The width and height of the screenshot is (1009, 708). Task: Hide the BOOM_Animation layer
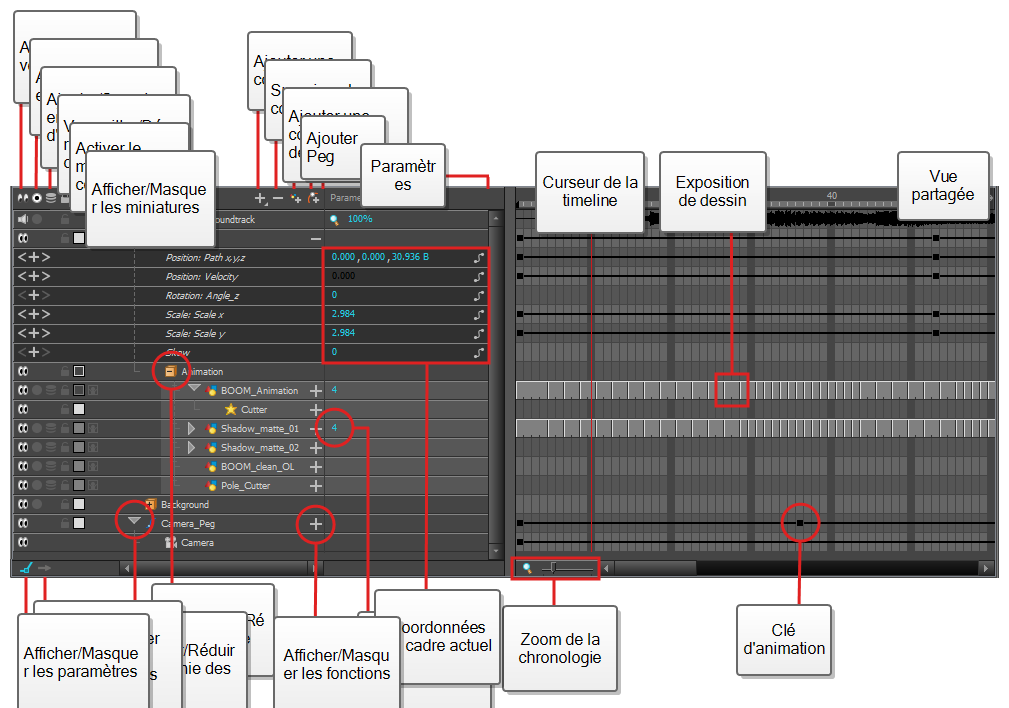tap(23, 390)
